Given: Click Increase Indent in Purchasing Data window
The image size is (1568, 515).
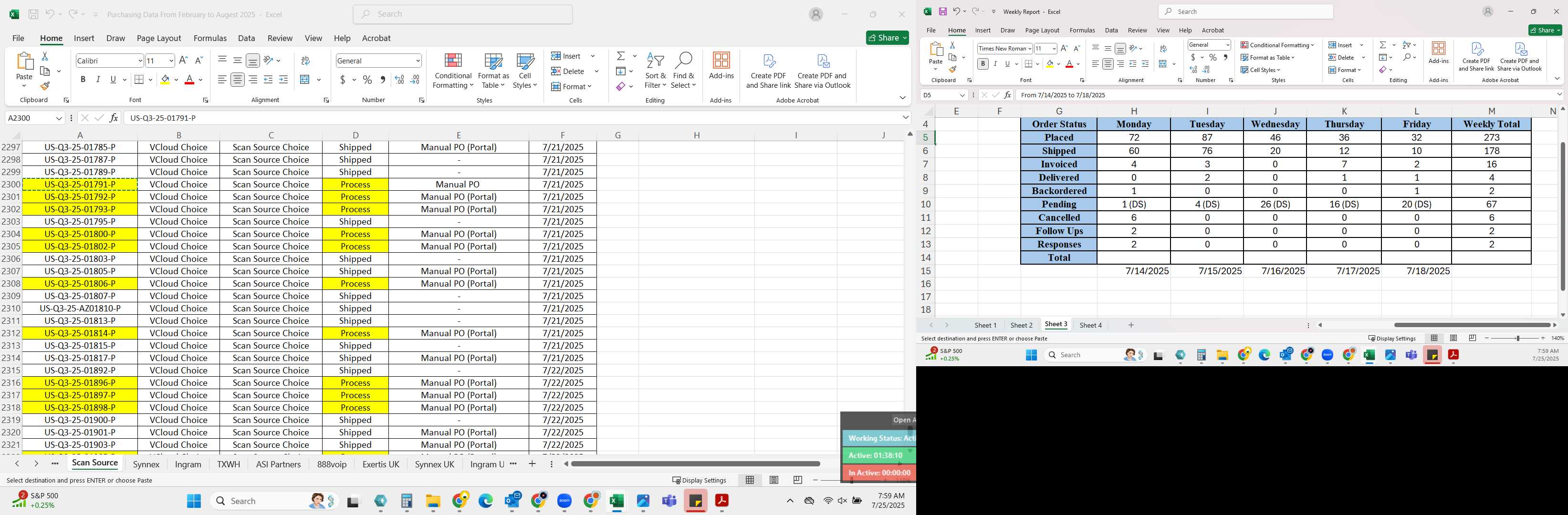Looking at the screenshot, I should (283, 80).
